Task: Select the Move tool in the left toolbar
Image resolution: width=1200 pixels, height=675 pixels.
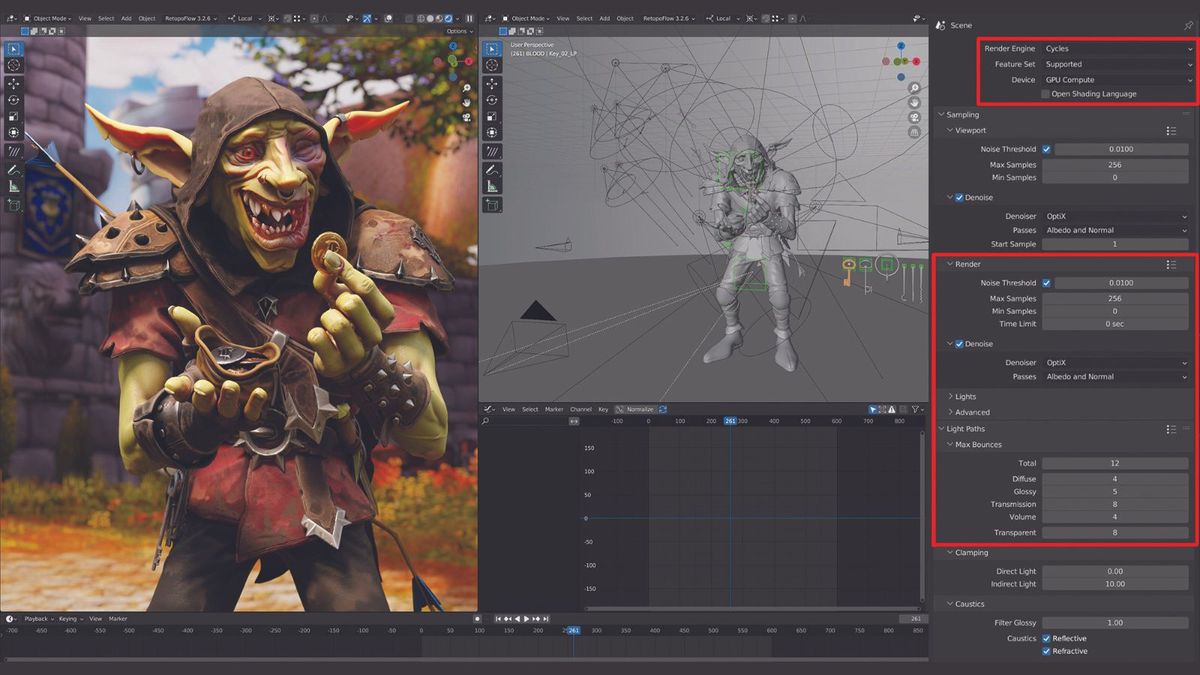Action: [14, 85]
